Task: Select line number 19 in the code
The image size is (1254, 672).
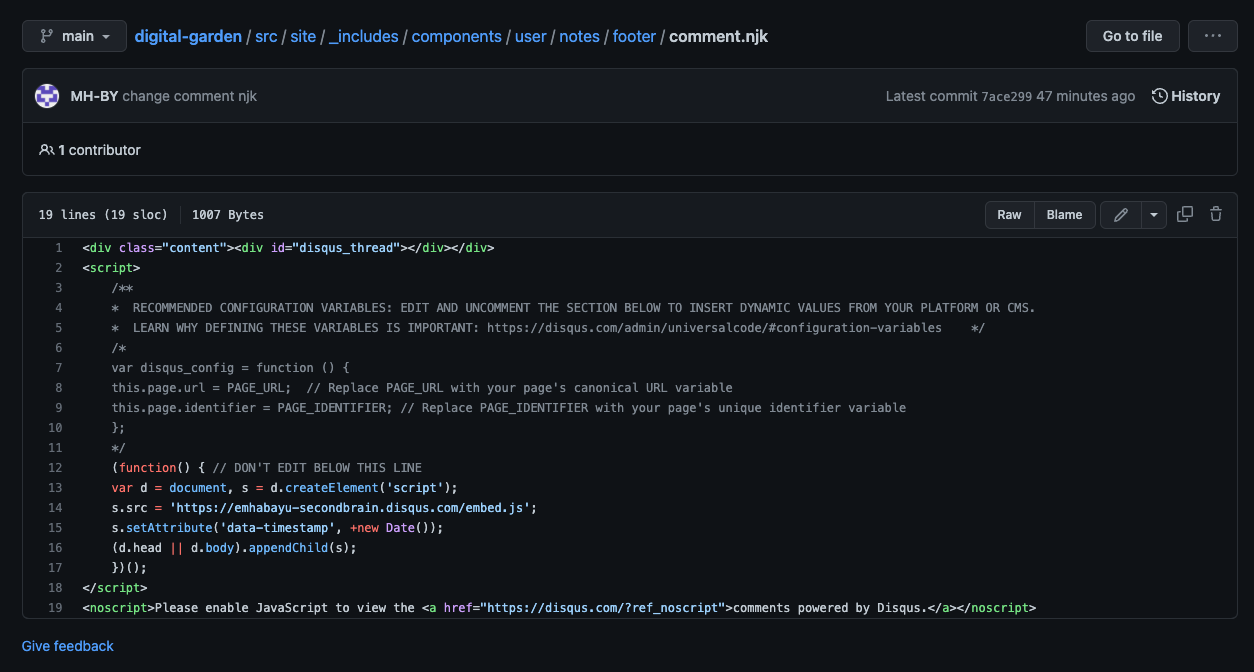Action: 55,608
